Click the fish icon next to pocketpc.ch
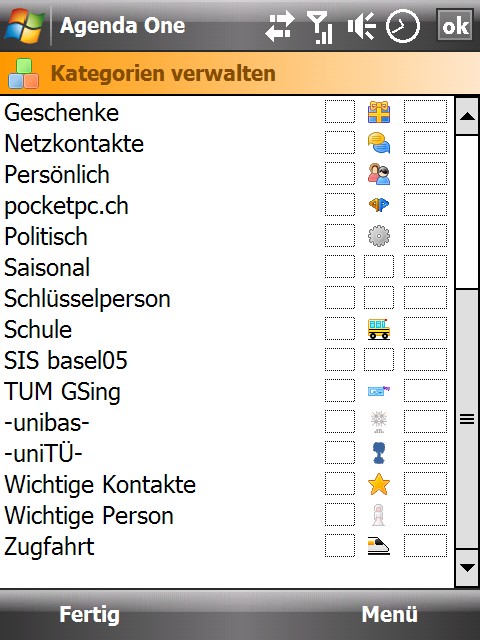The width and height of the screenshot is (480, 640). pyautogui.click(x=379, y=204)
